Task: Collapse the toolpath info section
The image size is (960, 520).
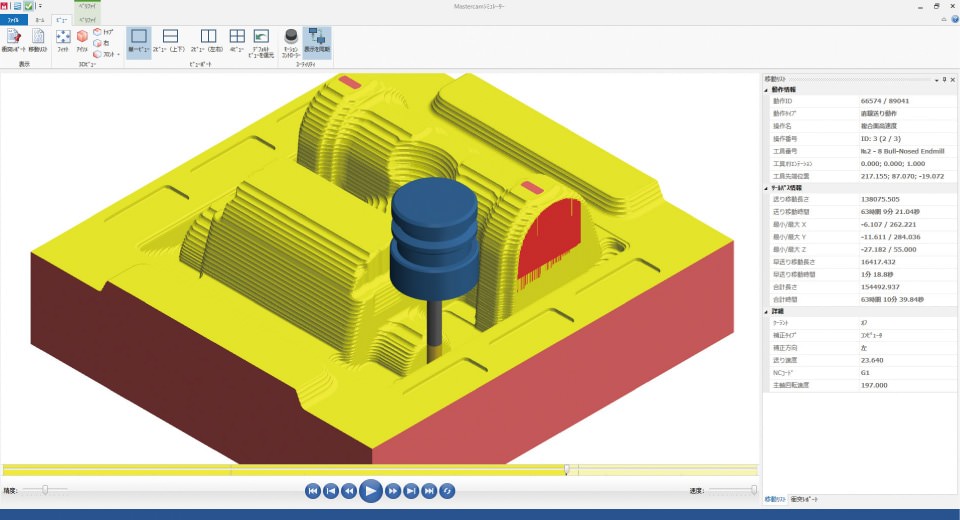Action: 767,188
